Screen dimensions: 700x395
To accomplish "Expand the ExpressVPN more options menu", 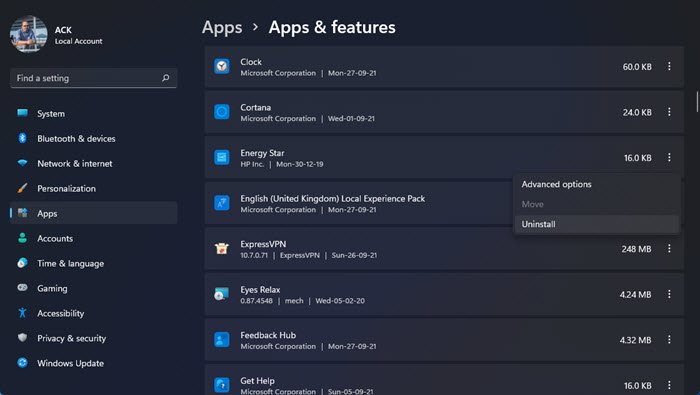I will pos(669,248).
